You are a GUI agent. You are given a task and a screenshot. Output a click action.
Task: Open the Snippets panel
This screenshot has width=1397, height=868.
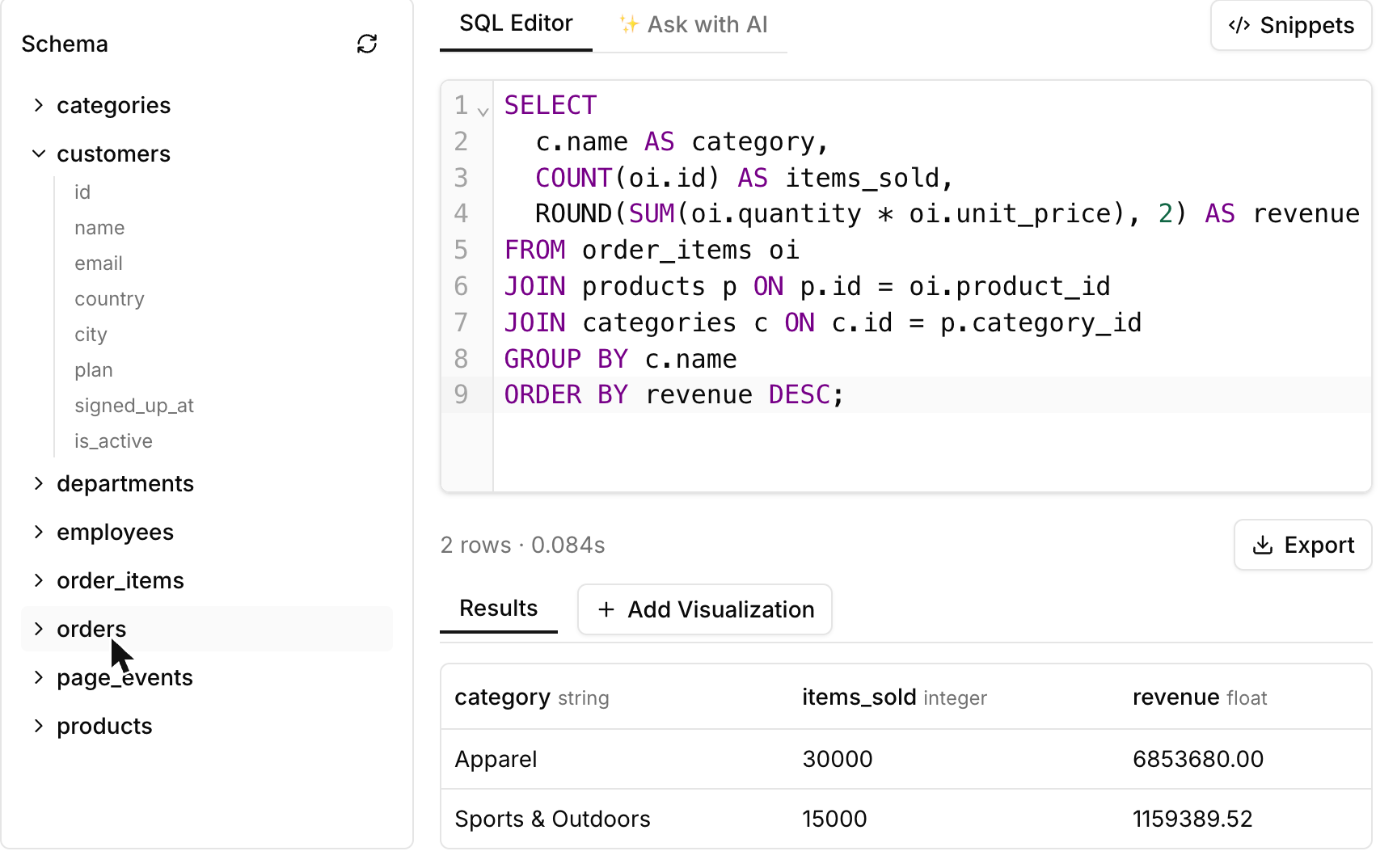tap(1291, 25)
